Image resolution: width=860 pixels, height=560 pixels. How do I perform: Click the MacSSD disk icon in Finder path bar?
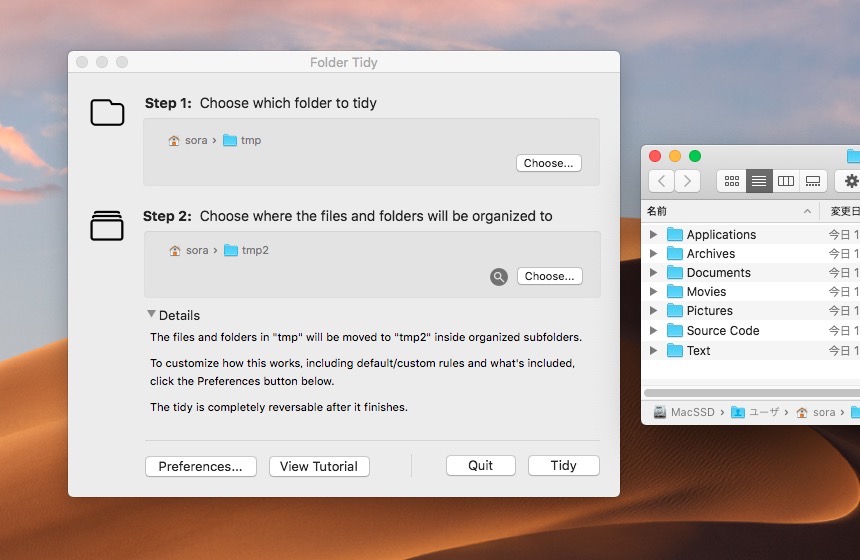660,412
